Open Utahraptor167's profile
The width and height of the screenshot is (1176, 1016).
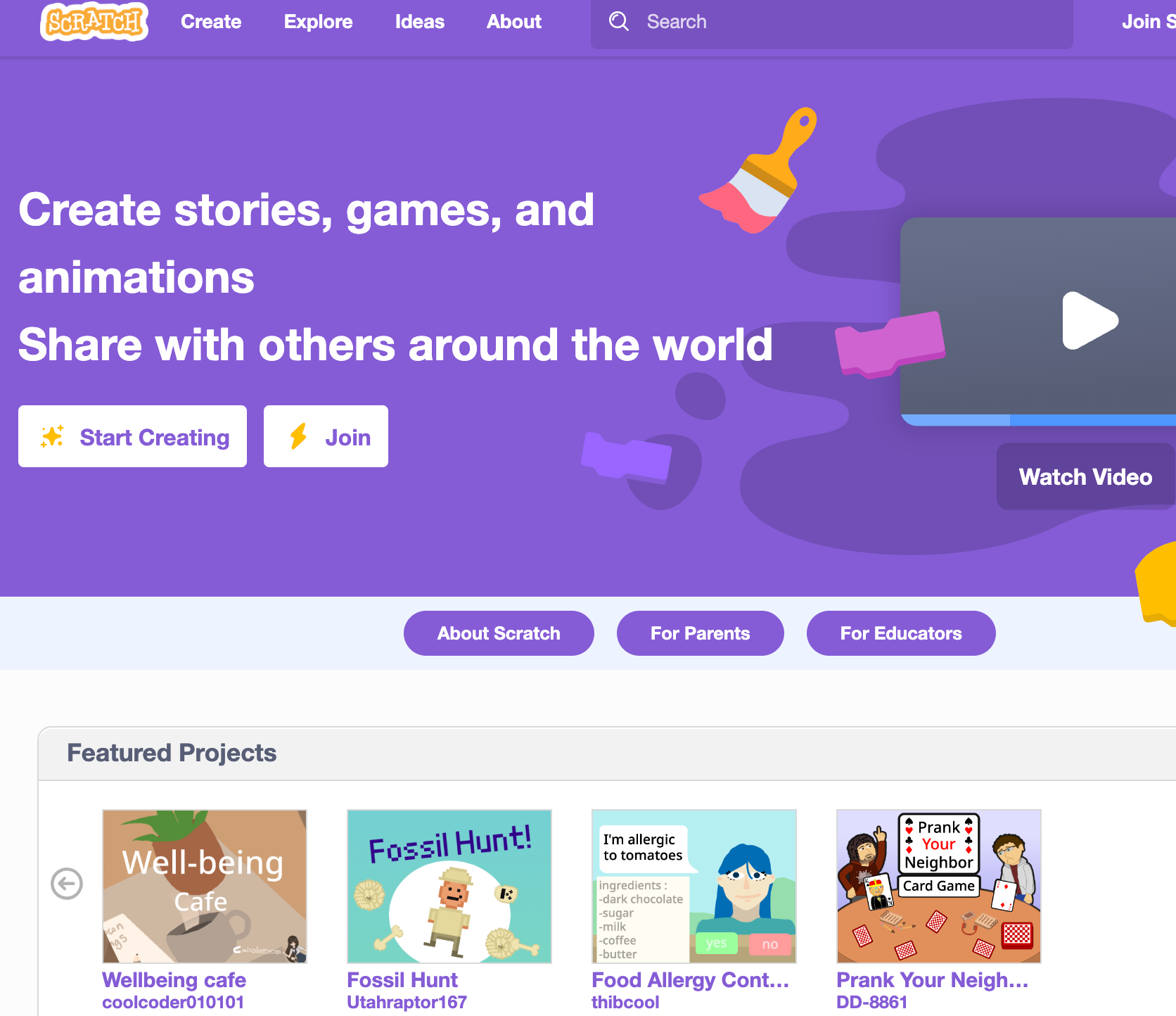407,1002
